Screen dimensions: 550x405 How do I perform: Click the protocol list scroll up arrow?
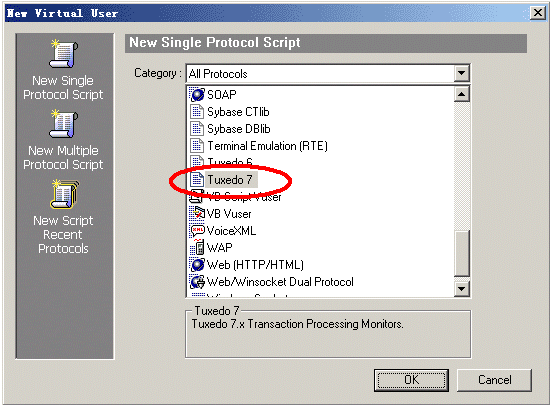coord(462,94)
